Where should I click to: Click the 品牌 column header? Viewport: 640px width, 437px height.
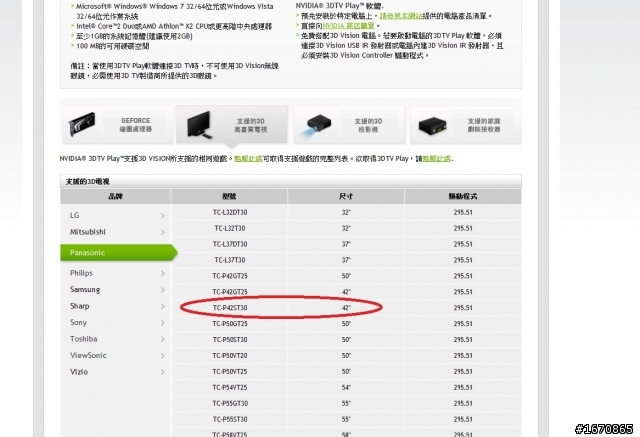click(x=116, y=196)
